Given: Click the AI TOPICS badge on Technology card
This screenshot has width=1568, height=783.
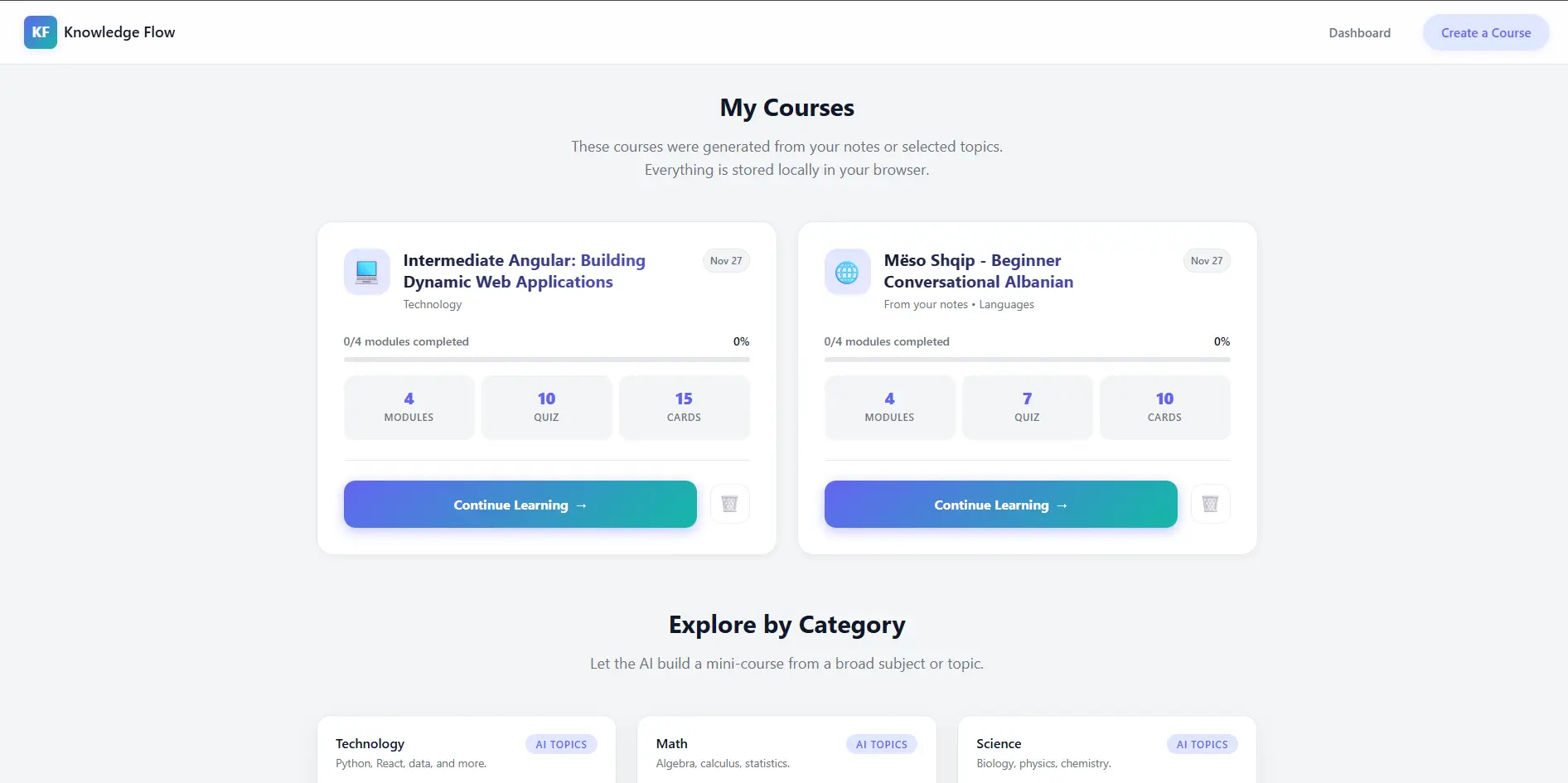Looking at the screenshot, I should tap(561, 744).
